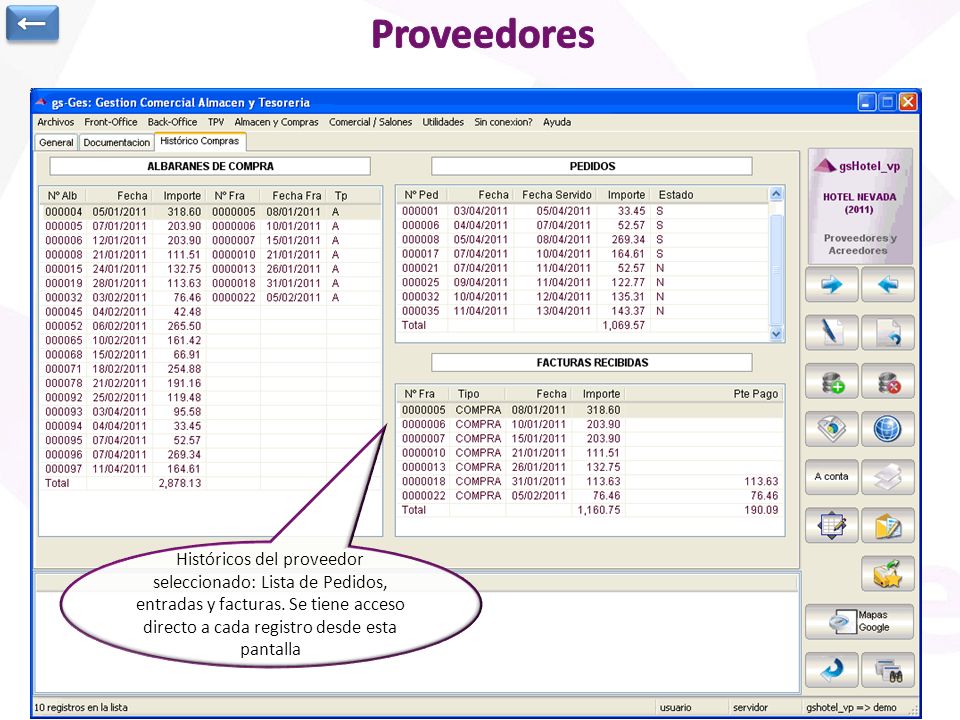The image size is (960, 720).
Task: Add a record with database plus icon
Action: point(831,381)
